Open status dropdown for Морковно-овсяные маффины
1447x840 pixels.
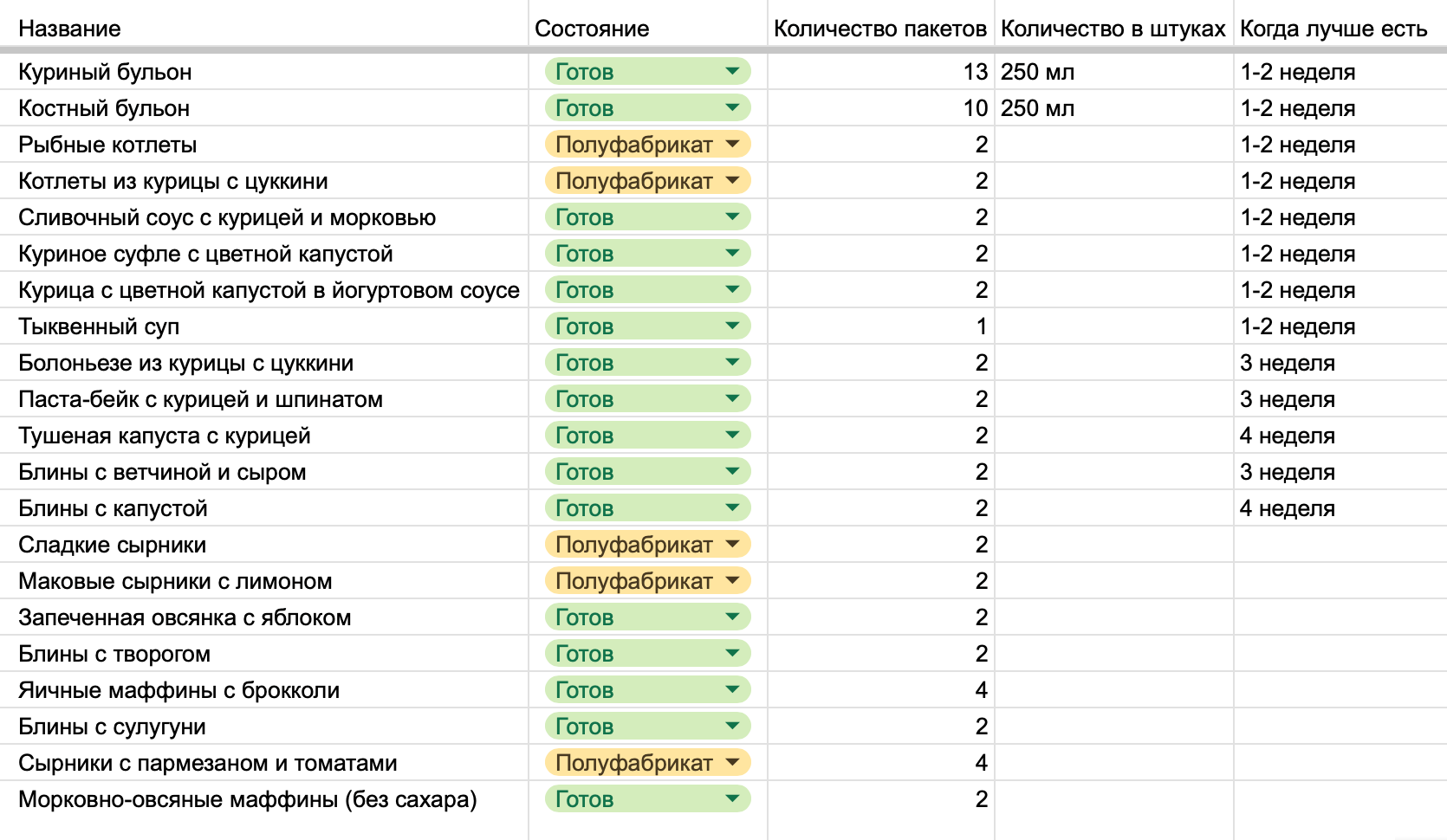pyautogui.click(x=732, y=798)
